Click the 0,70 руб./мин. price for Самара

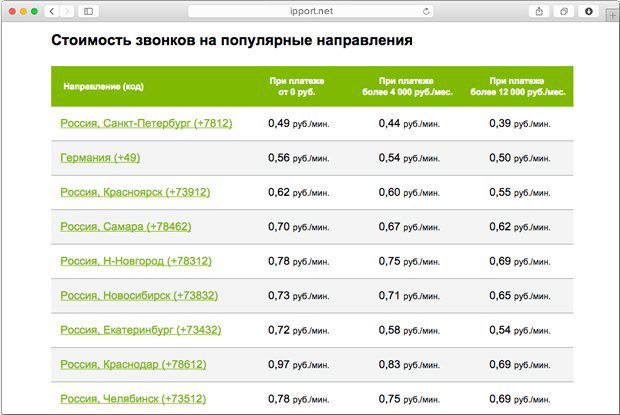[x=299, y=226]
